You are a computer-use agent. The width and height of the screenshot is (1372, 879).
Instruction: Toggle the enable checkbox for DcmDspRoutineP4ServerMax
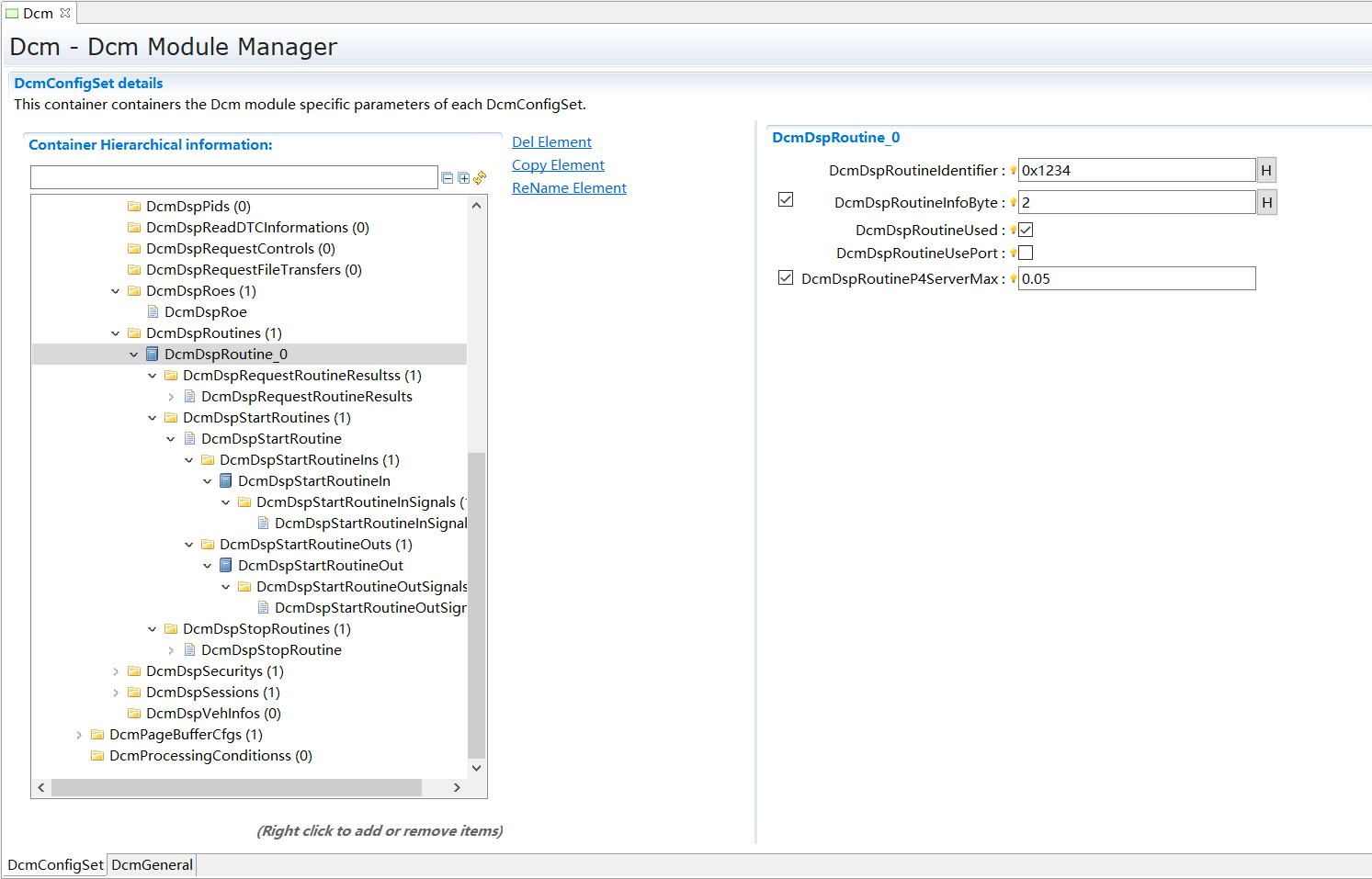tap(786, 277)
